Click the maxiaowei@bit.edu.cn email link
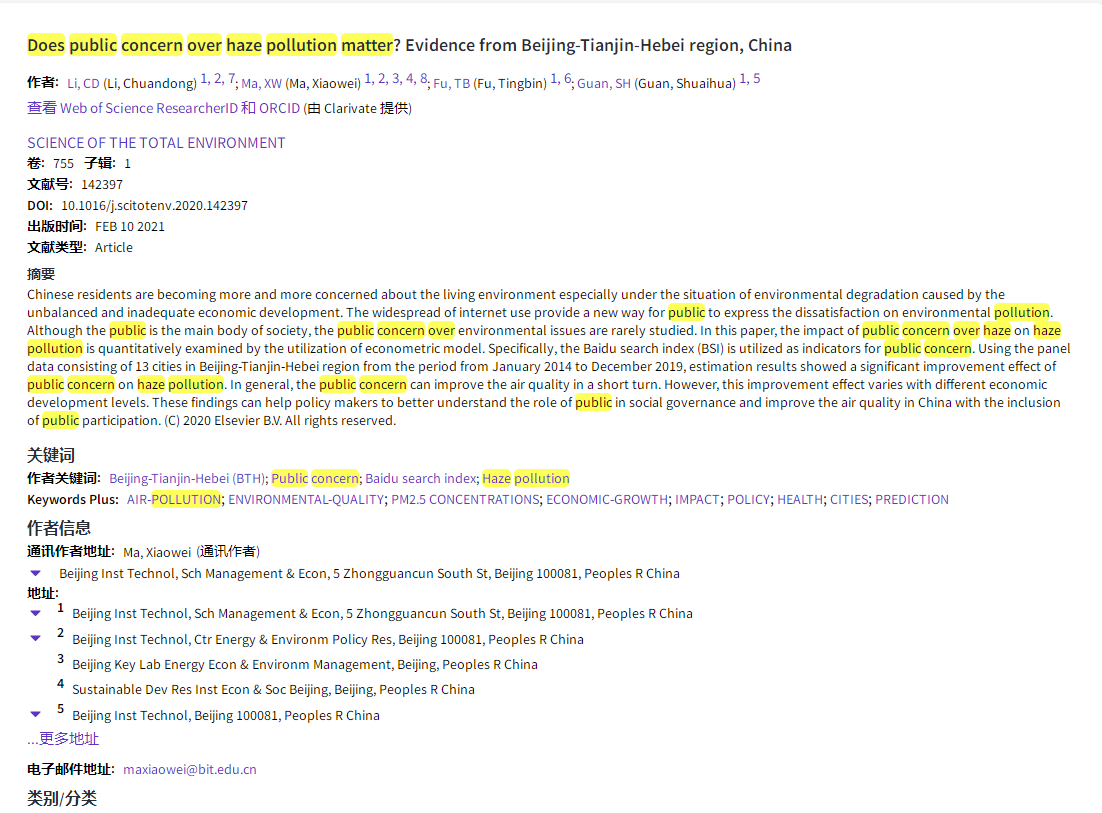Image resolution: width=1102 pixels, height=813 pixels. click(190, 769)
